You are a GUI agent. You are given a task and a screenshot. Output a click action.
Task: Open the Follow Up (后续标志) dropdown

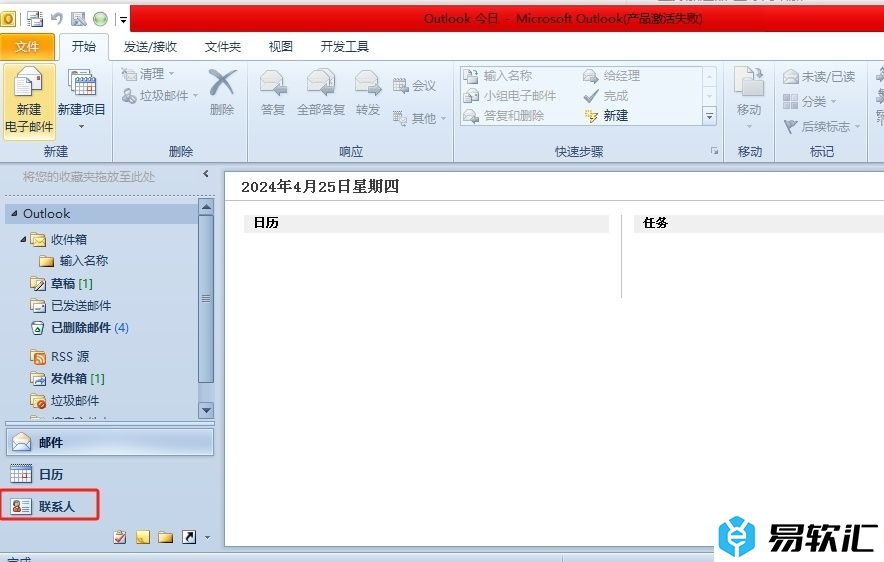pyautogui.click(x=821, y=127)
